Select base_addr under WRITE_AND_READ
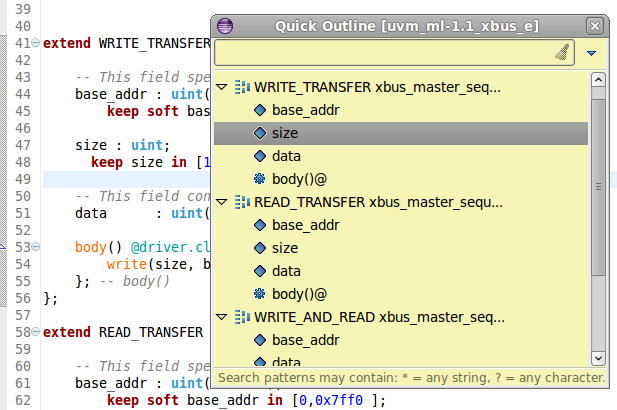Viewport: 617px width, 410px height. [x=306, y=340]
